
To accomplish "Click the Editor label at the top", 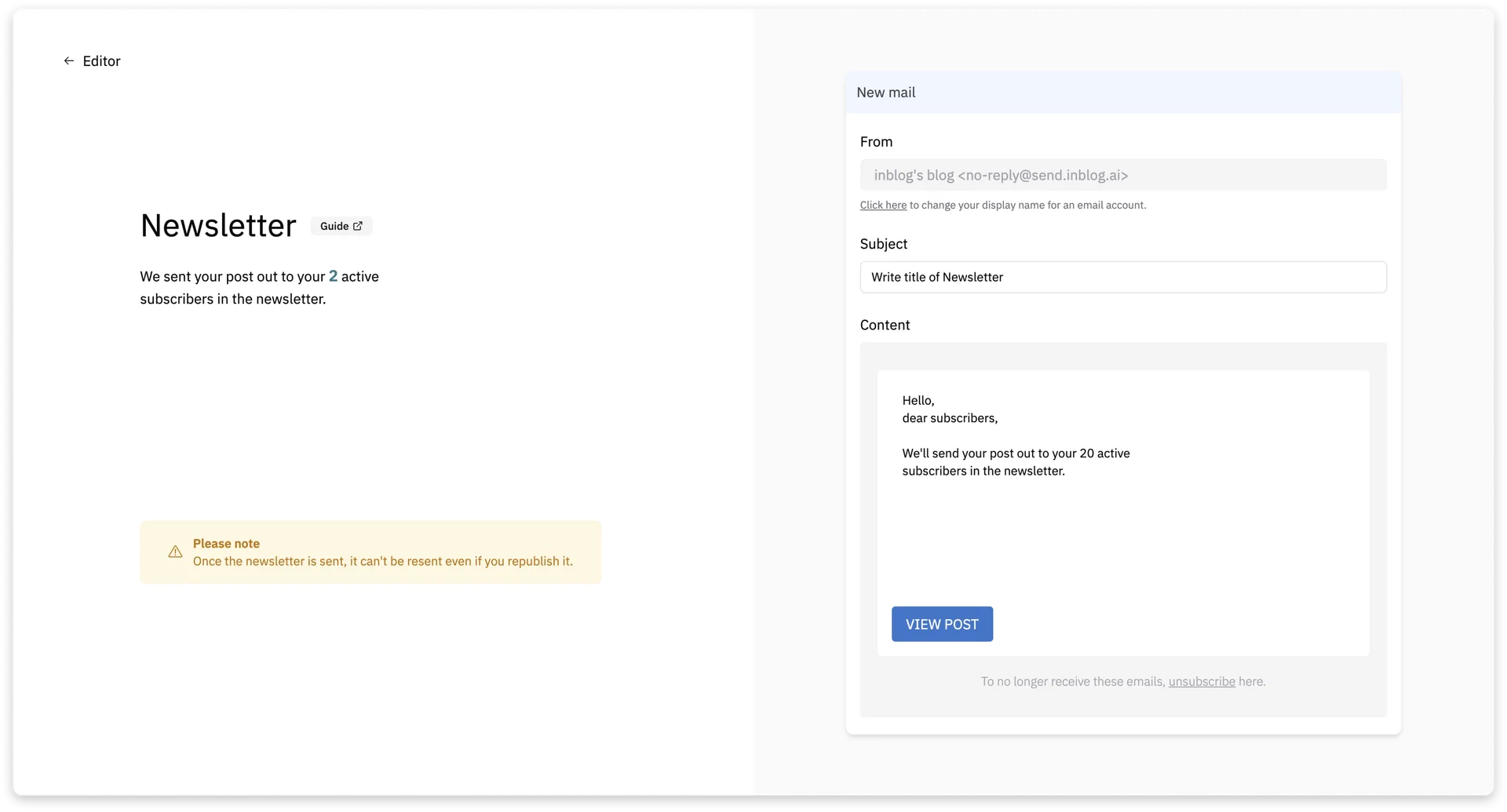I will coord(102,60).
